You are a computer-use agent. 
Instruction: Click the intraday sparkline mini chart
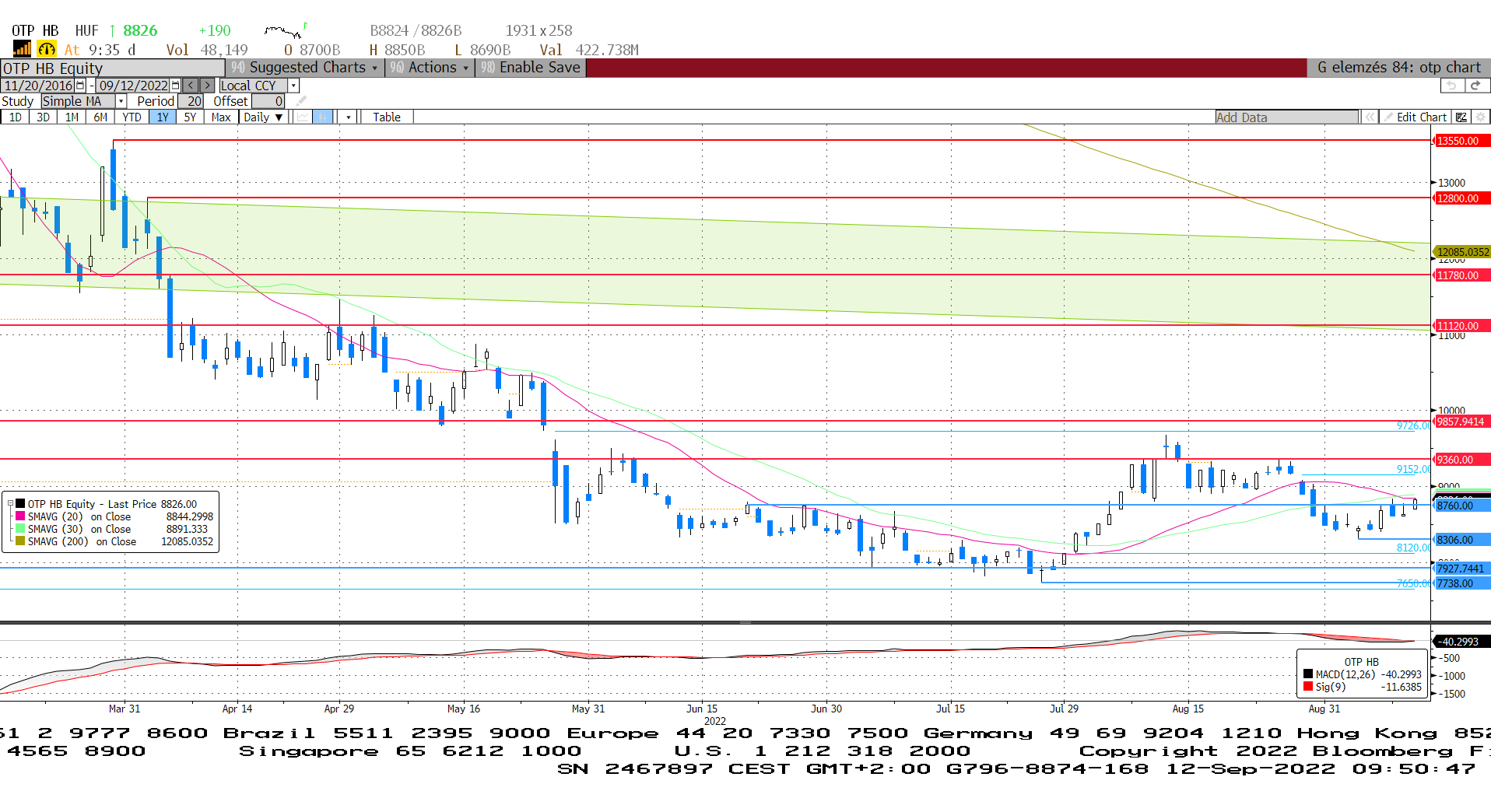(286, 30)
